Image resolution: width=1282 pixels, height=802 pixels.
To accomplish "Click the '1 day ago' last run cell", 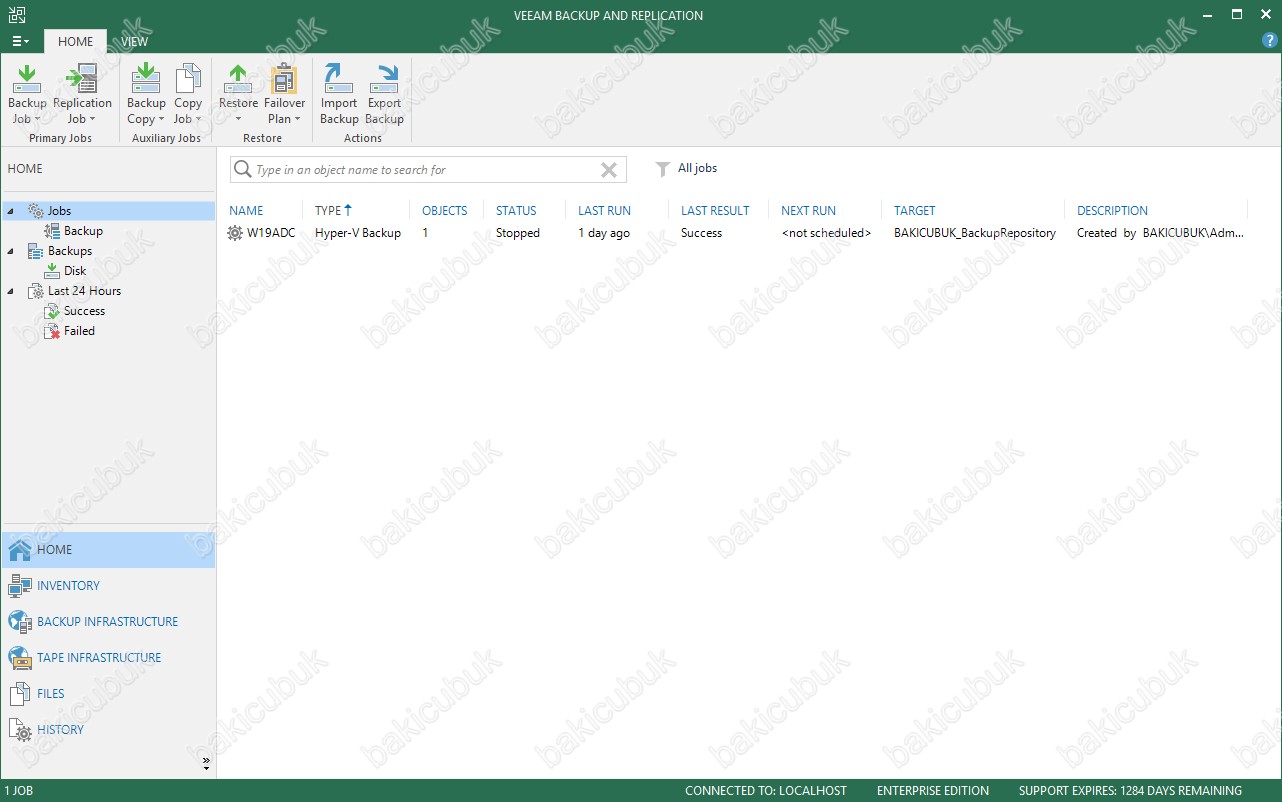I will (604, 233).
